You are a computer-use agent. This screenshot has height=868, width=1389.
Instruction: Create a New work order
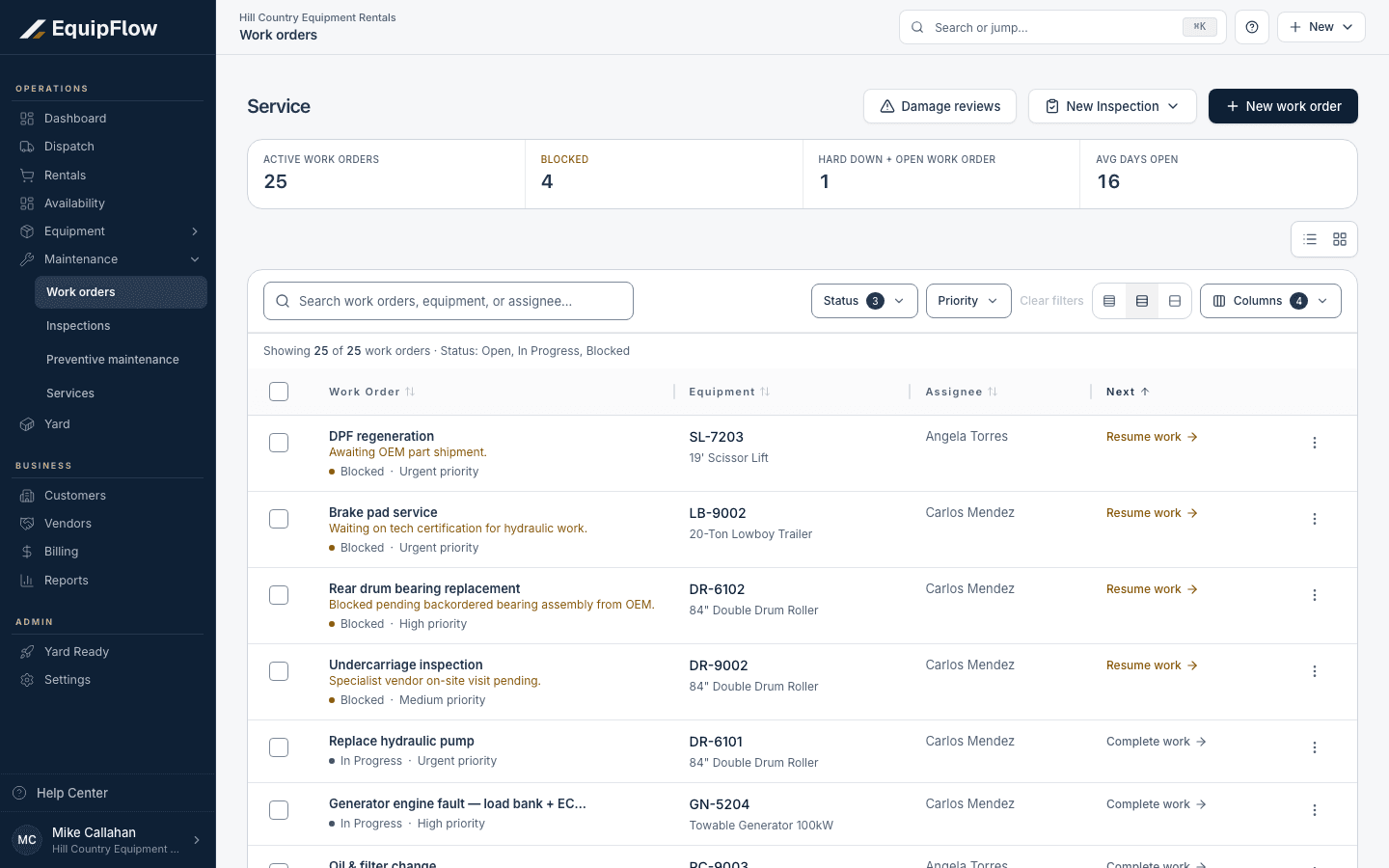1283,106
